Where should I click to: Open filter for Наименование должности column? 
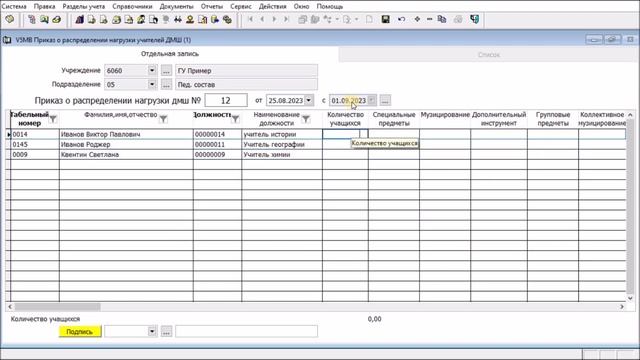pos(306,119)
